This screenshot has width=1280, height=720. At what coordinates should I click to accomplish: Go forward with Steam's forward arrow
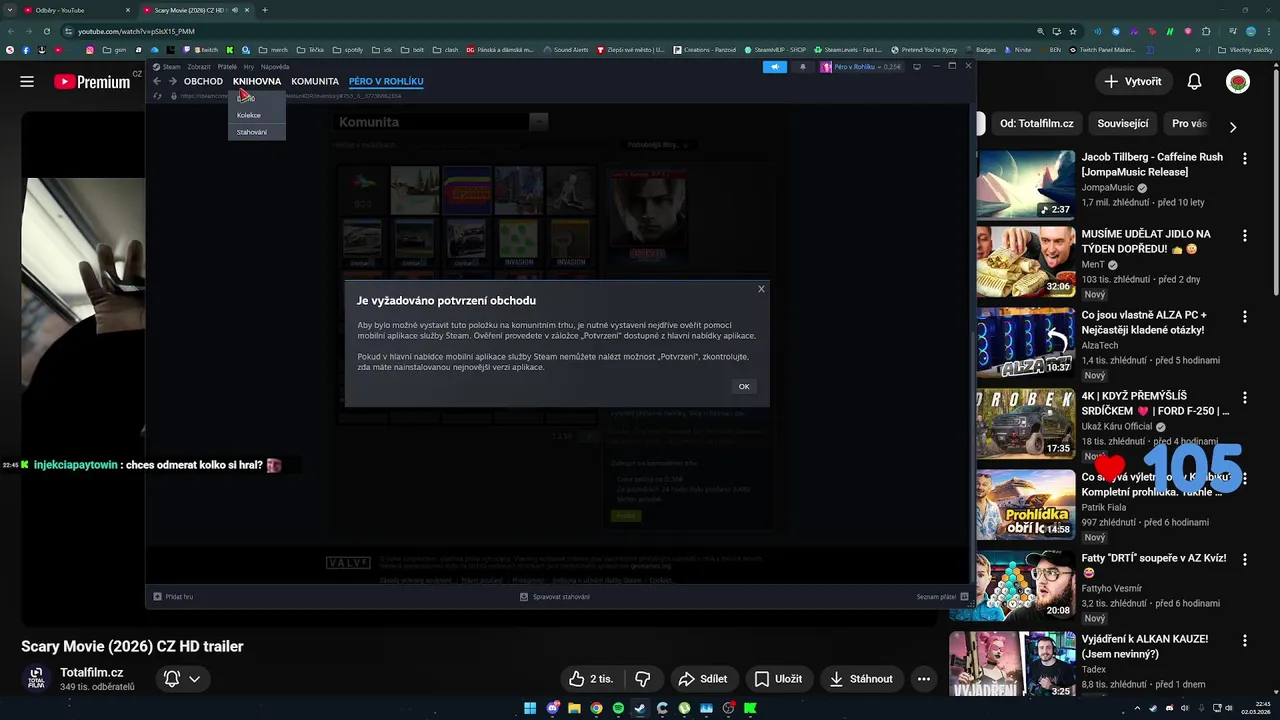[172, 81]
